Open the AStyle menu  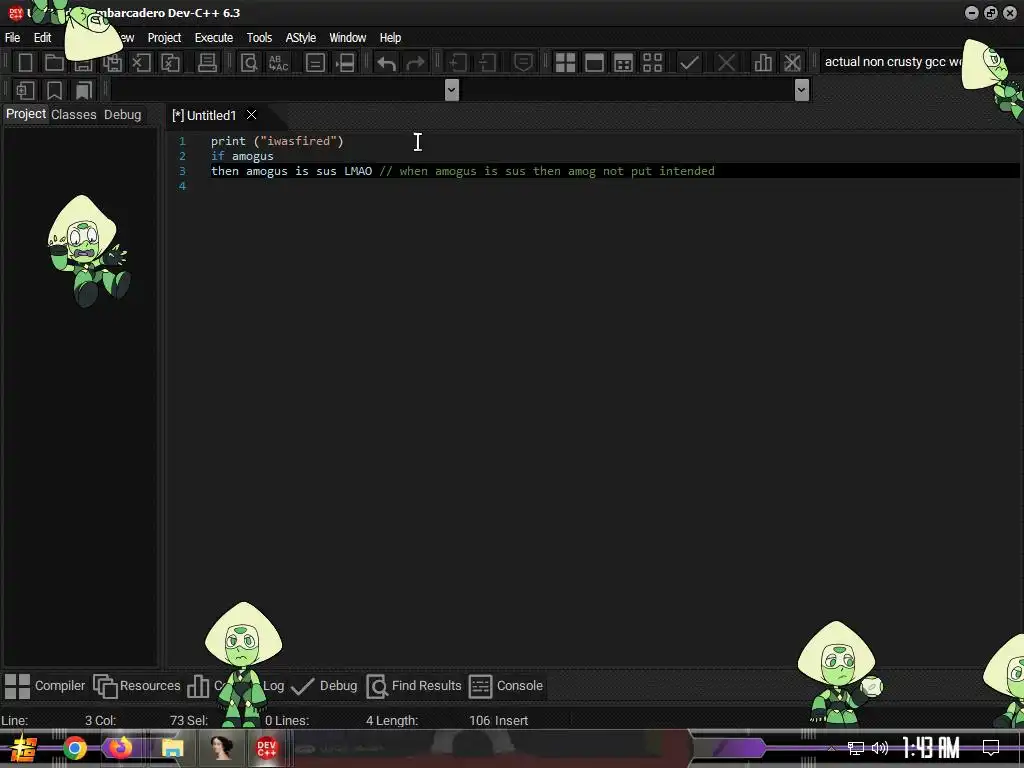click(300, 37)
